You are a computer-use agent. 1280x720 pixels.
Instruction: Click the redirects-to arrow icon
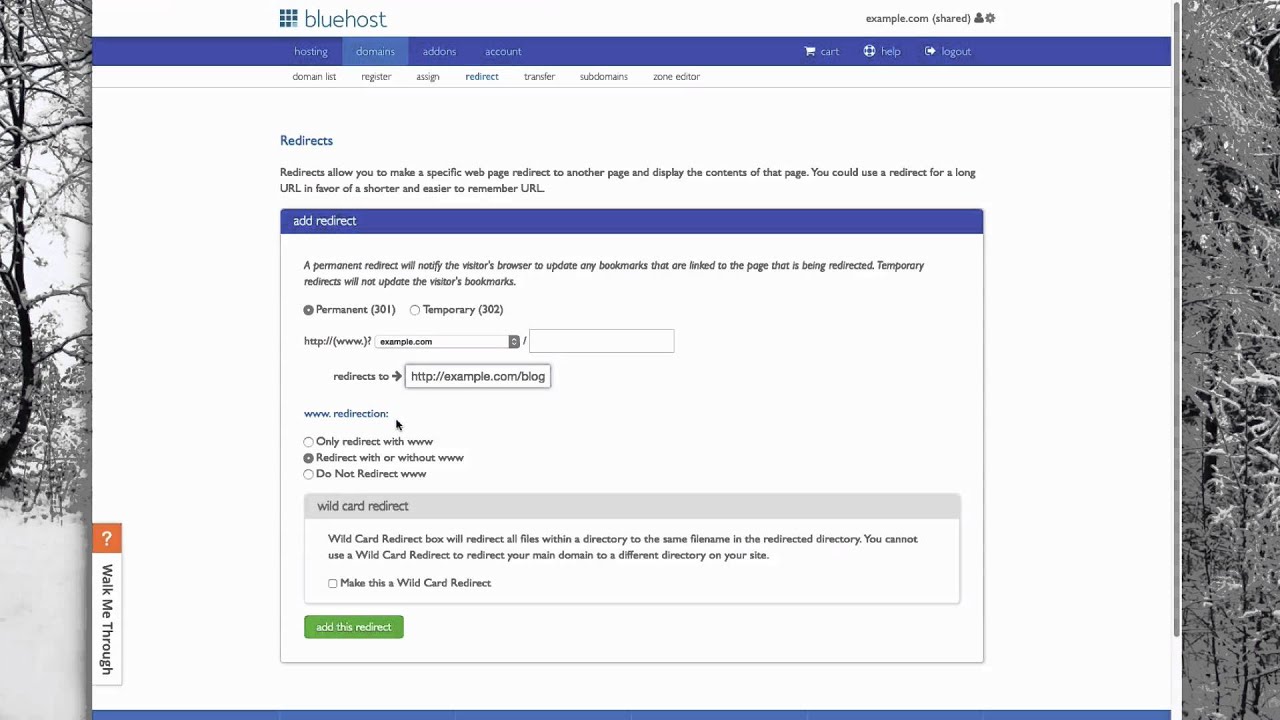397,376
